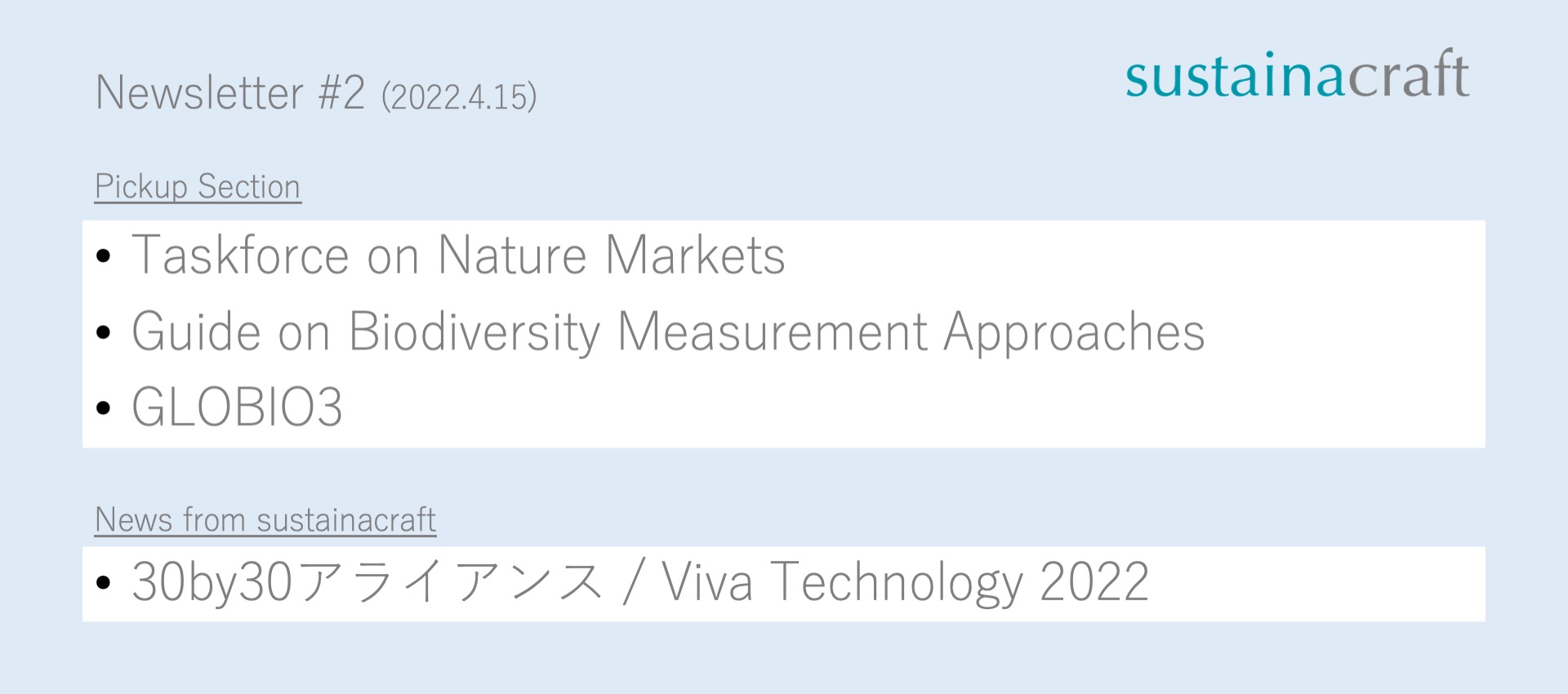The height and width of the screenshot is (694, 1568).
Task: Click the word 'Approaches' in second bullet
Action: pyautogui.click(x=1074, y=332)
